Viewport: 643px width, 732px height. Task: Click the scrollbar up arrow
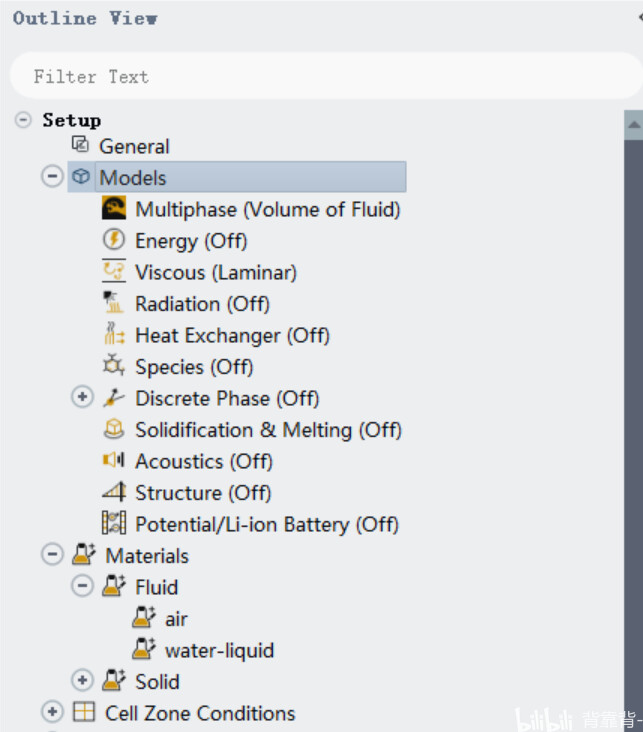pyautogui.click(x=632, y=125)
